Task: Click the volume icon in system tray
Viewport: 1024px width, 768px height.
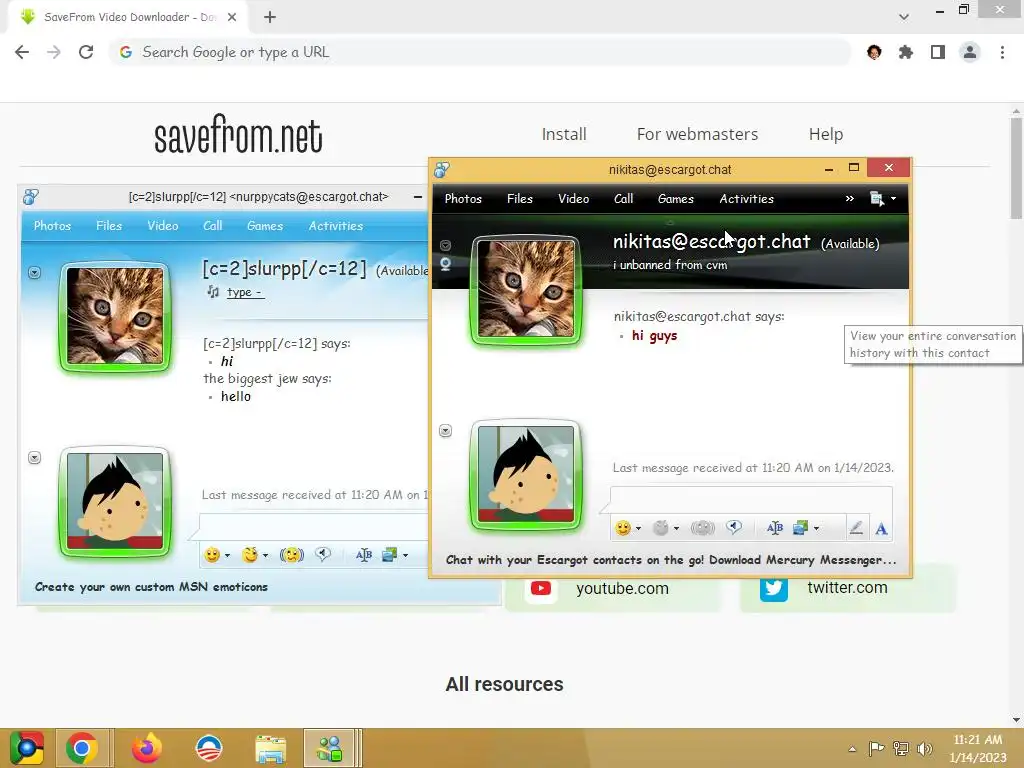Action: (925, 748)
